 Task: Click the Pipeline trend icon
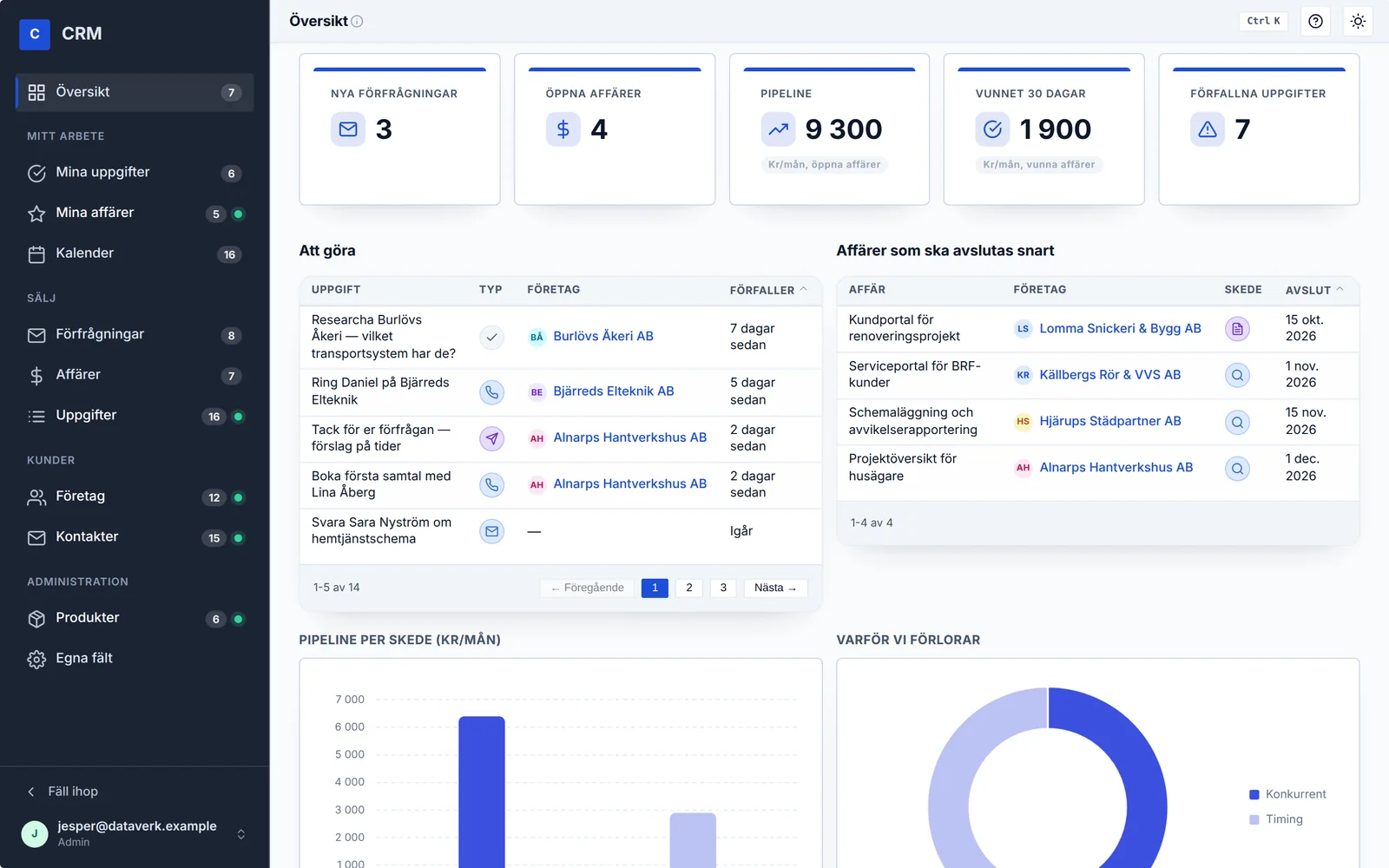(x=778, y=129)
